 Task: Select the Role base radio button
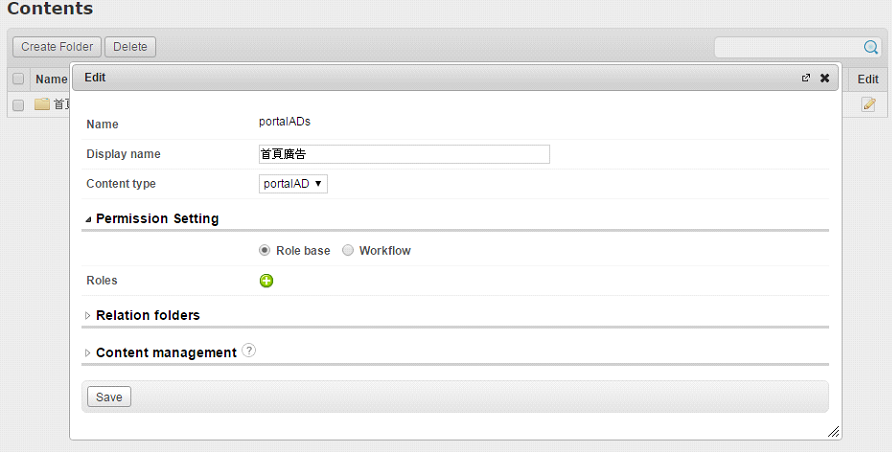click(x=264, y=251)
